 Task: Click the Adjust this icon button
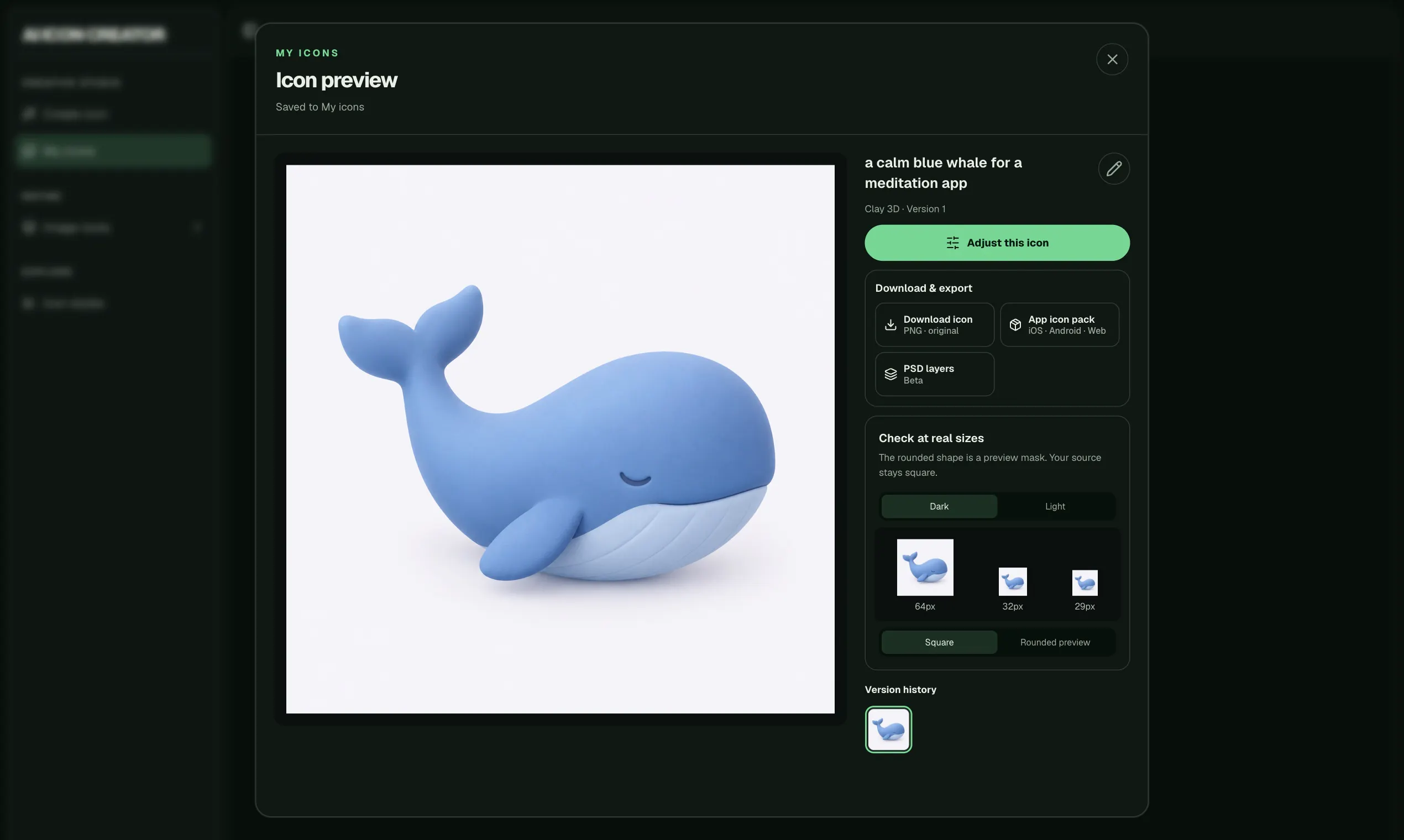click(997, 243)
